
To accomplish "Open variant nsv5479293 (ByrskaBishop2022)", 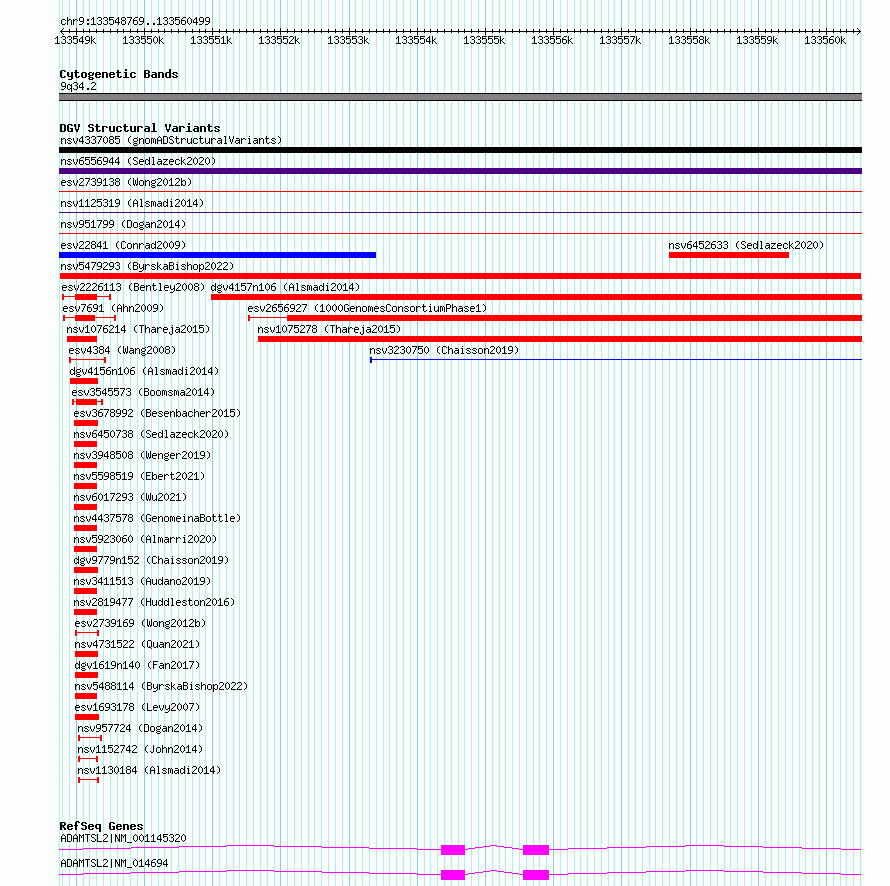I will click(147, 266).
